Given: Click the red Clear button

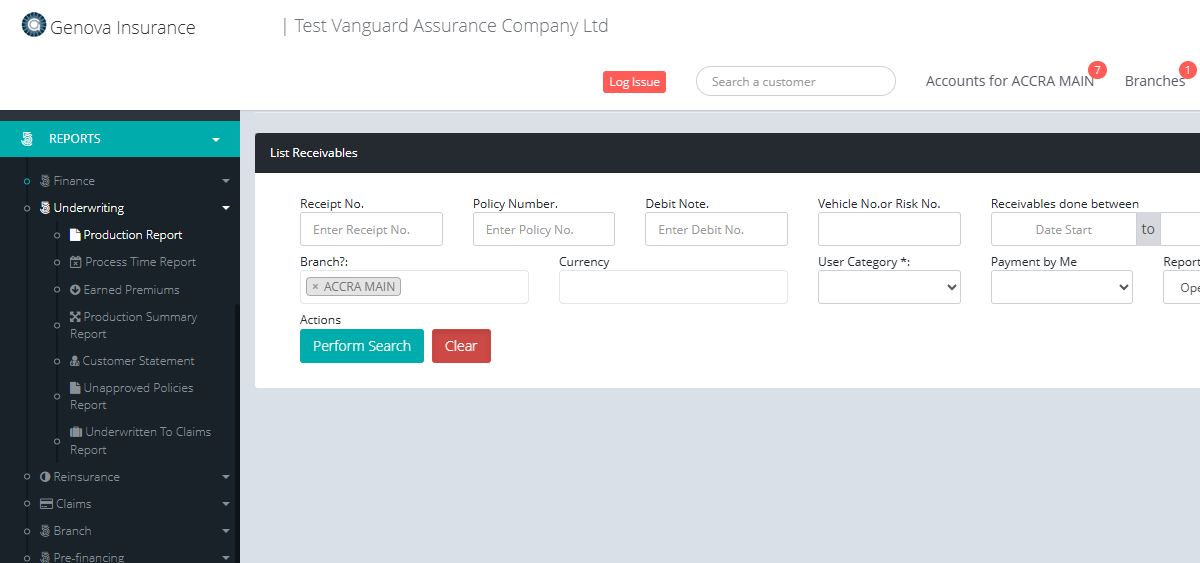Looking at the screenshot, I should [461, 346].
